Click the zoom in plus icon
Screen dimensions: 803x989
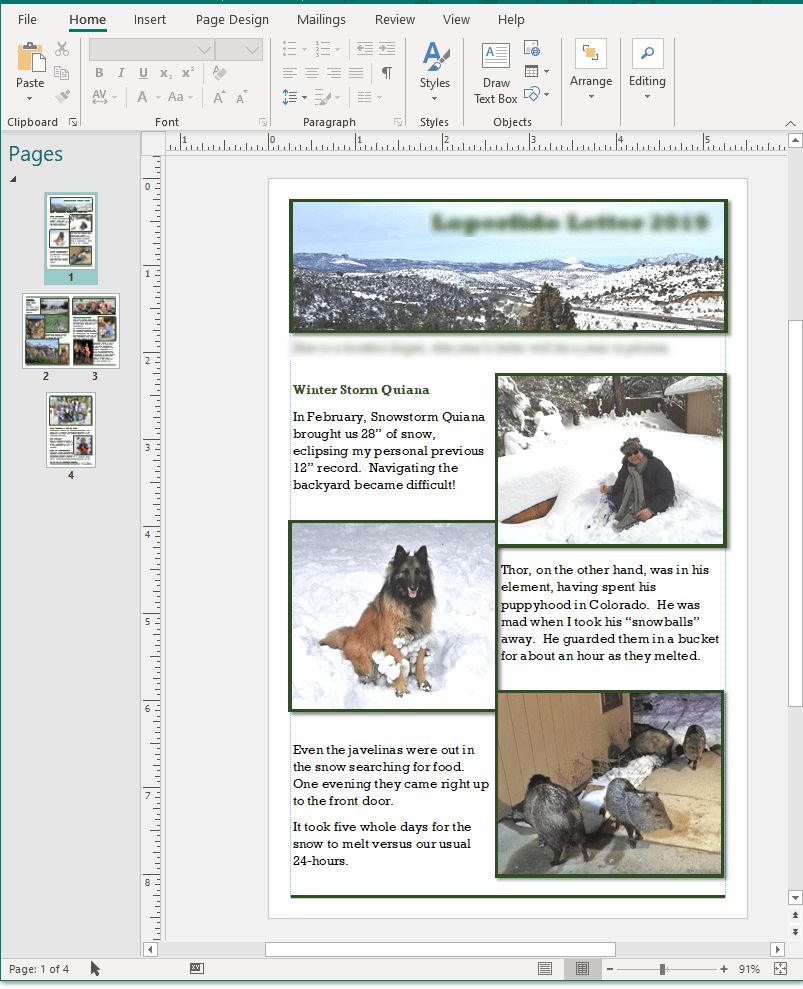(724, 969)
